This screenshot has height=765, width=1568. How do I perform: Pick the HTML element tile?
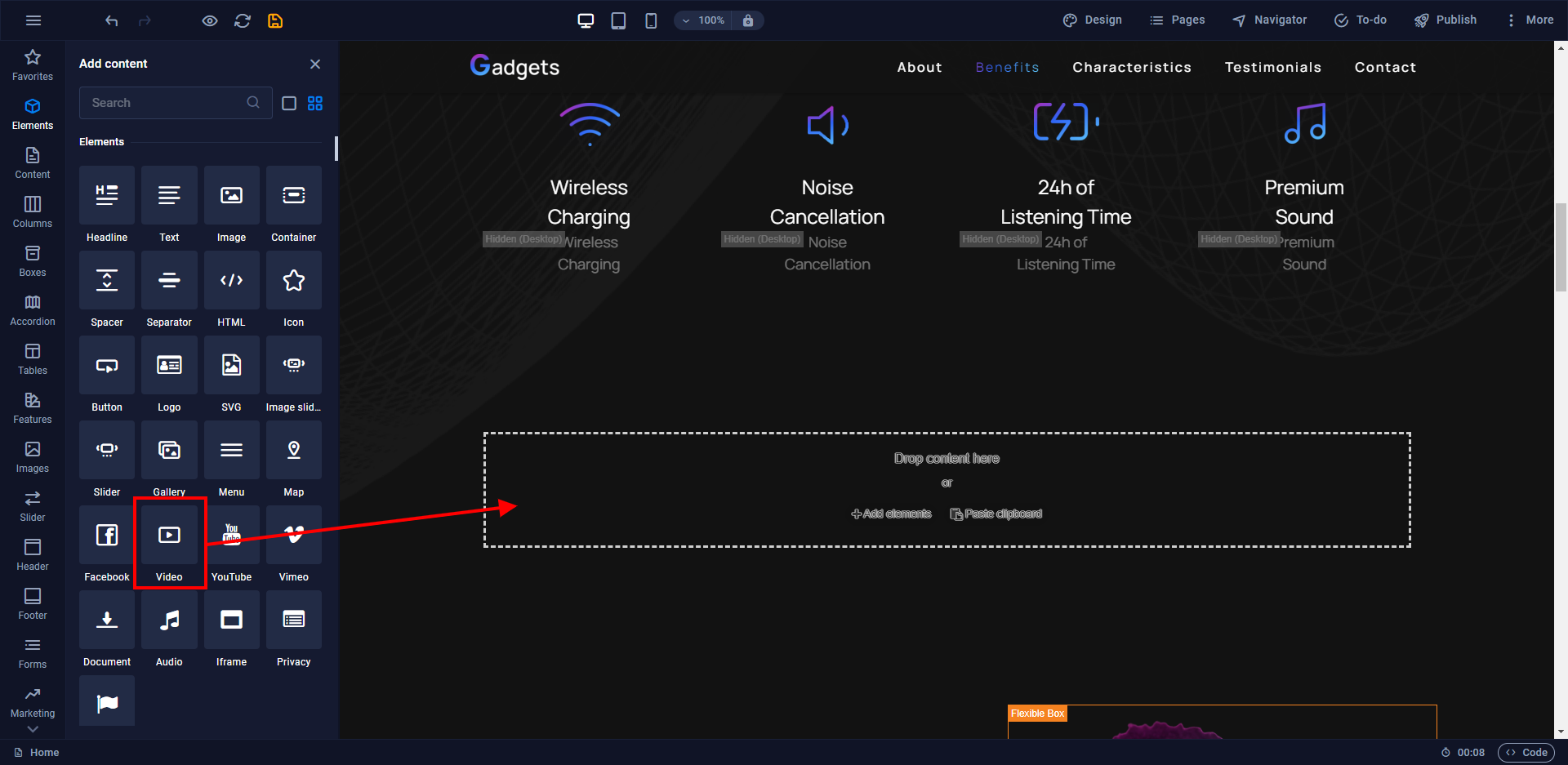pyautogui.click(x=231, y=281)
